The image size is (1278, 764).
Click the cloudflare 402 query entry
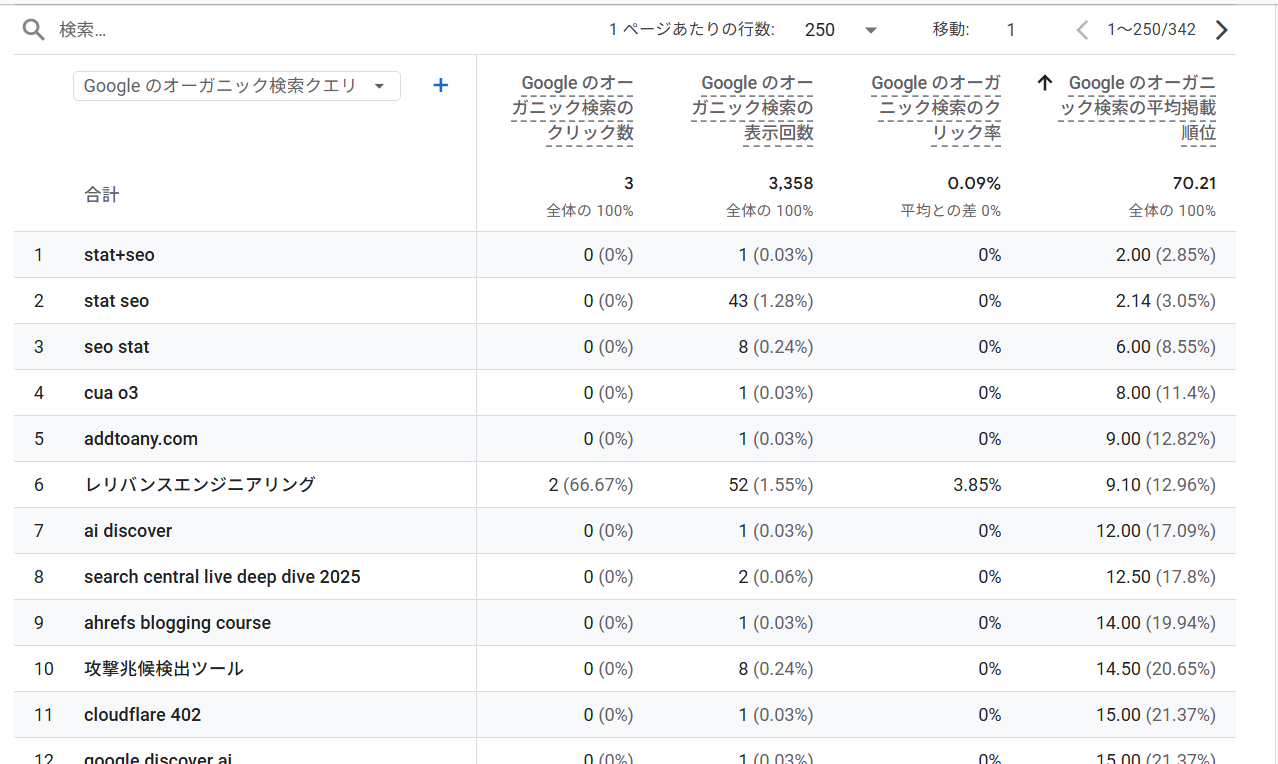pos(142,714)
